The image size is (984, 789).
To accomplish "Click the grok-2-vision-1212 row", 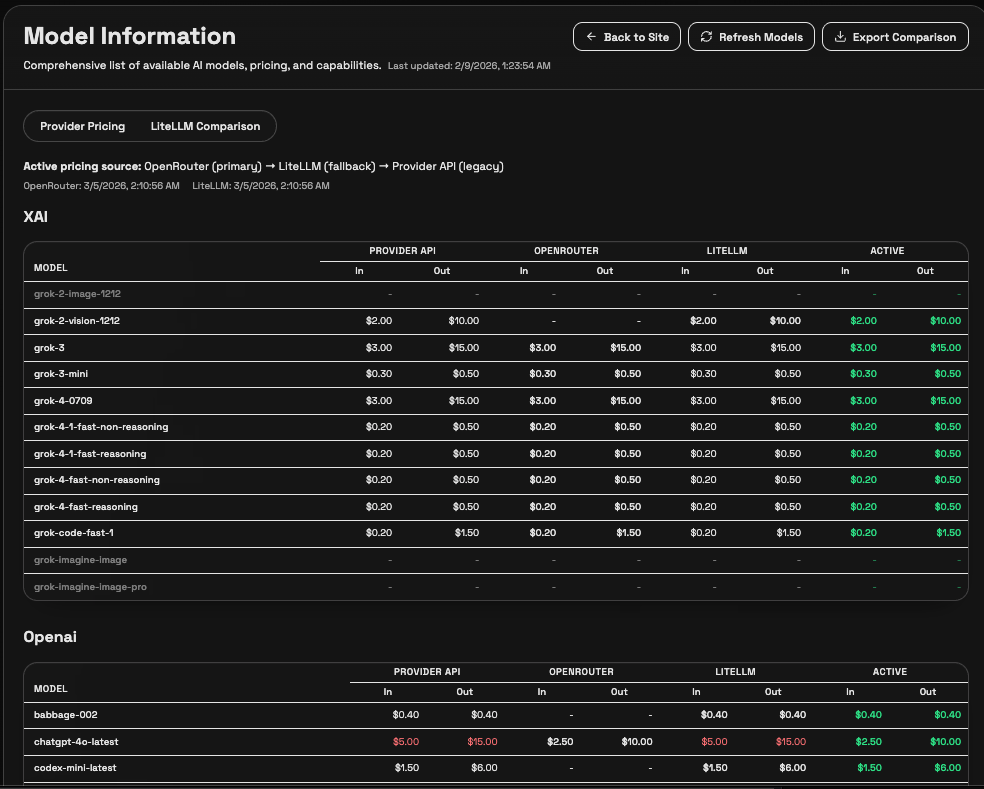I will click(200, 320).
